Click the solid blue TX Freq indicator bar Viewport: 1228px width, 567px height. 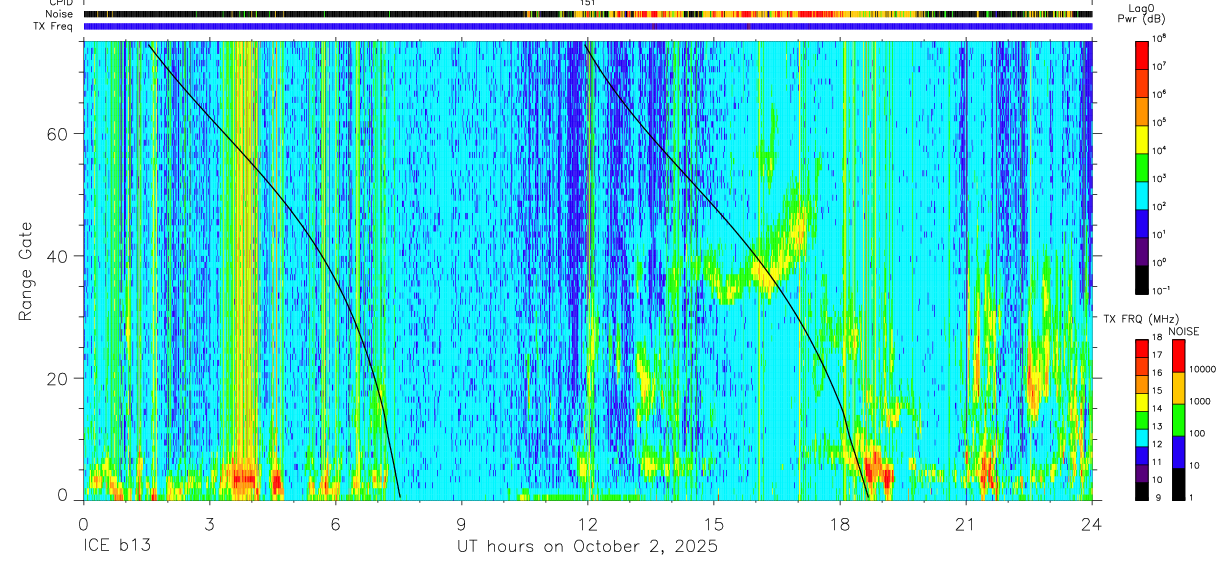pyautogui.click(x=588, y=26)
